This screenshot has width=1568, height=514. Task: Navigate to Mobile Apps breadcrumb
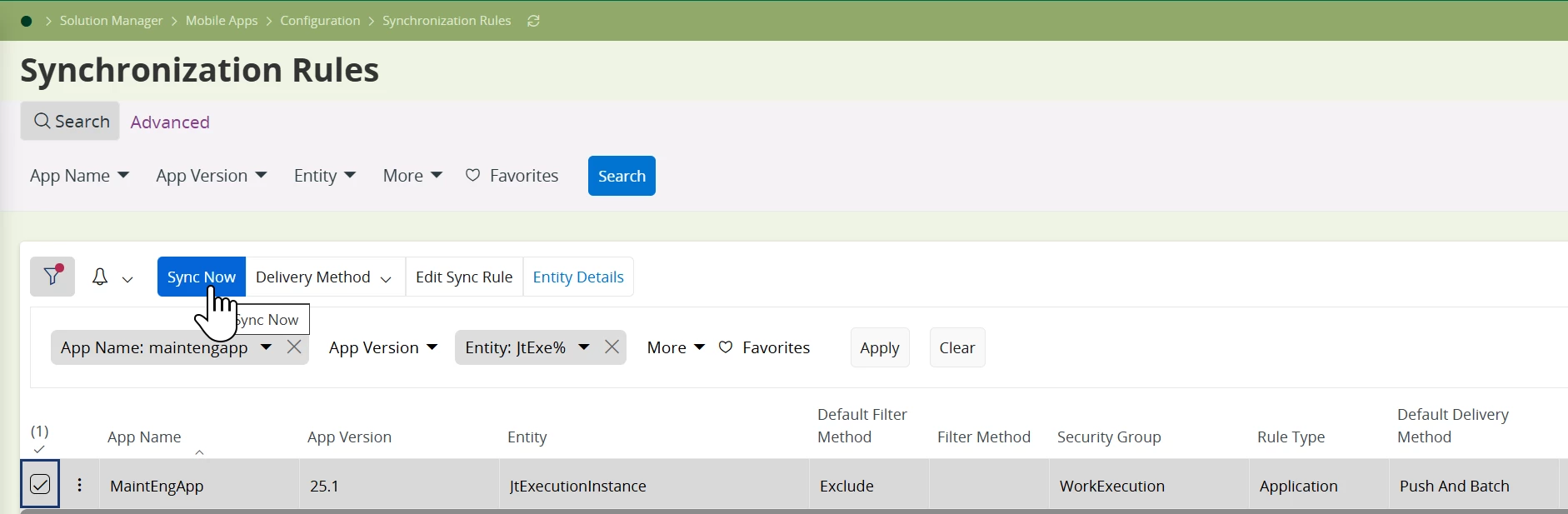point(222,21)
